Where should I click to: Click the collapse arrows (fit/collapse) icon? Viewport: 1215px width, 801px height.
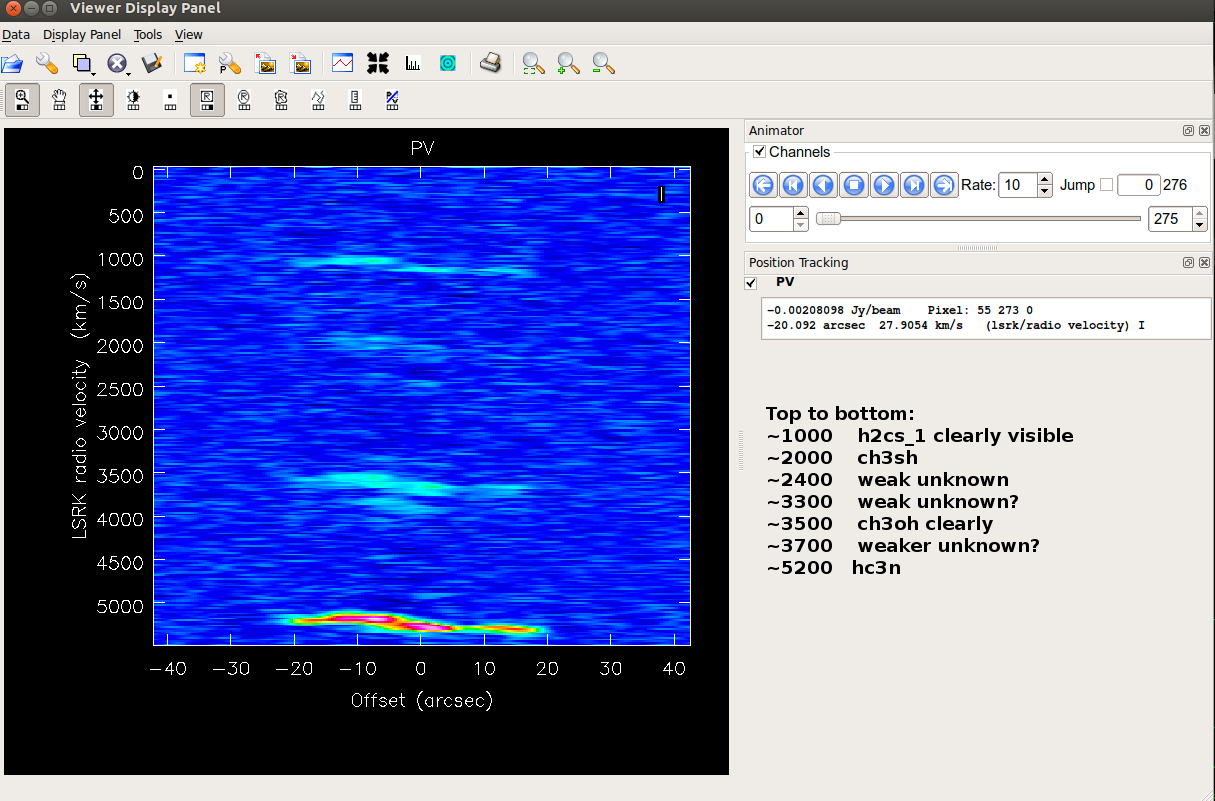pyautogui.click(x=377, y=64)
